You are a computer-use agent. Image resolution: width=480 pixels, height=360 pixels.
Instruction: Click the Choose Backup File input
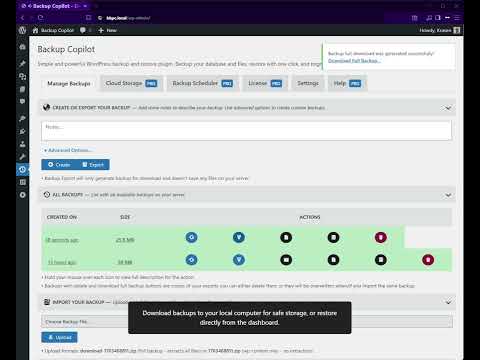[x=247, y=322]
